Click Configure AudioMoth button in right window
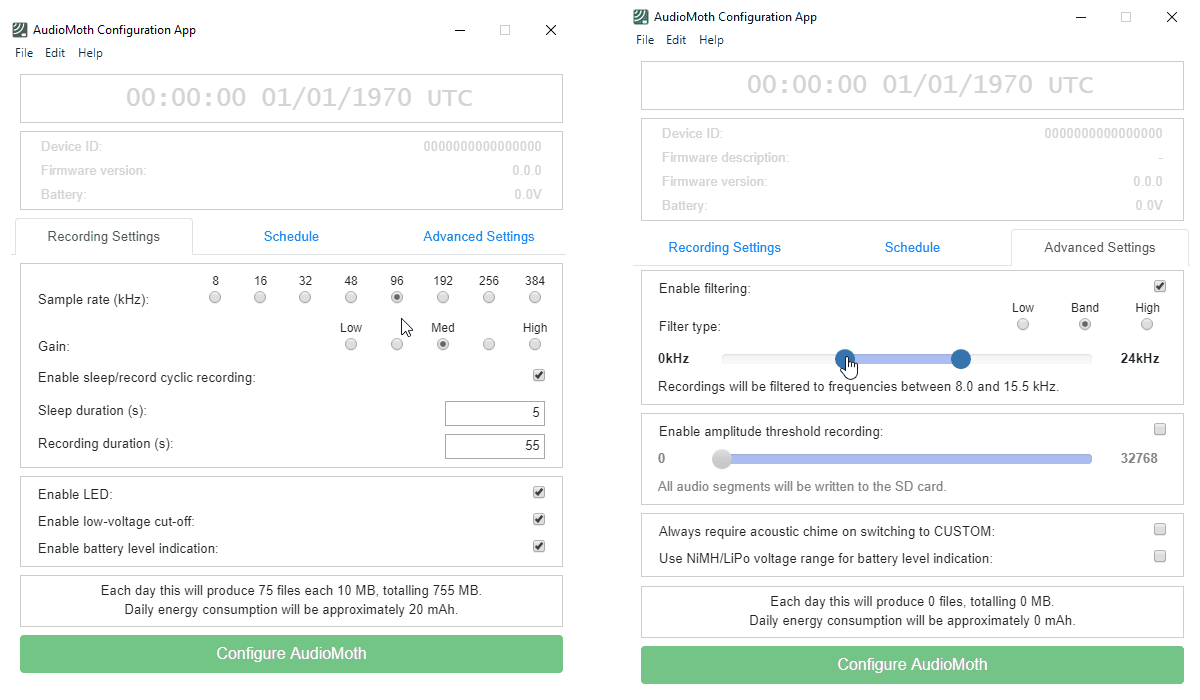 pyautogui.click(x=912, y=665)
